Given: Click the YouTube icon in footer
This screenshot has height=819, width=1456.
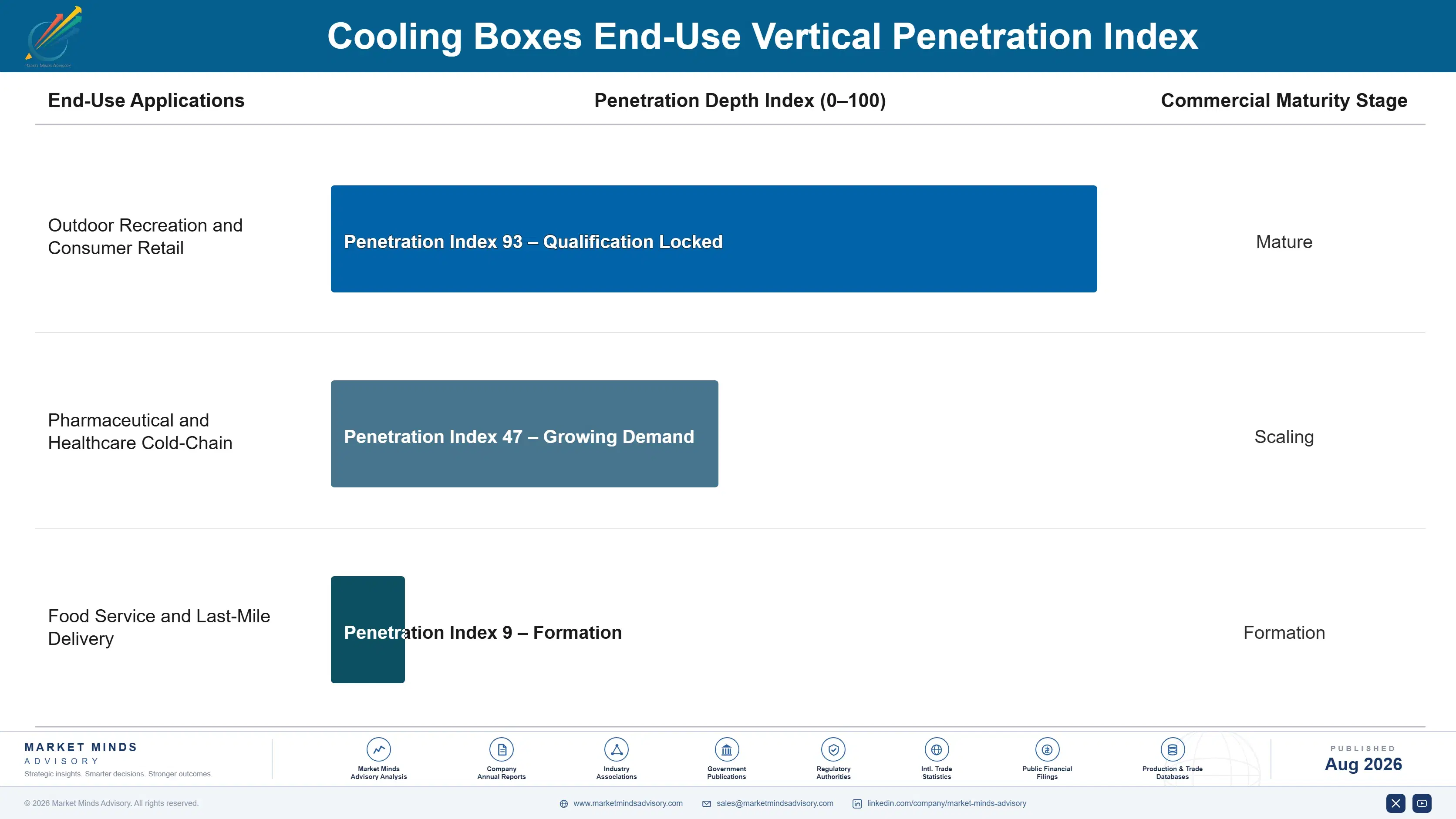Looking at the screenshot, I should (x=1422, y=803).
